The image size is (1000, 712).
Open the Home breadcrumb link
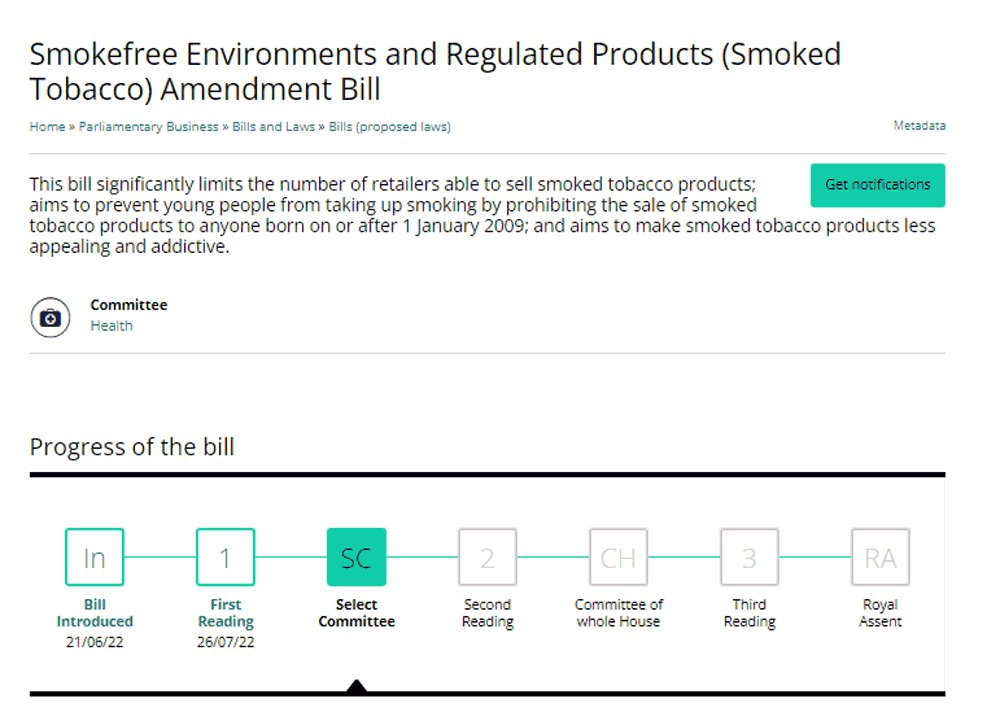pyautogui.click(x=47, y=126)
